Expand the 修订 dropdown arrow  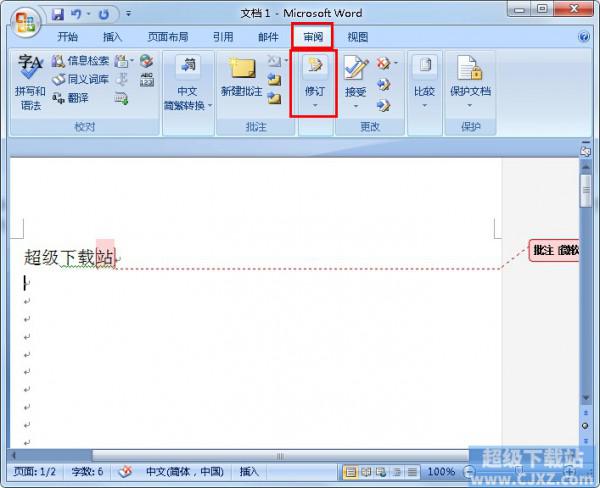pyautogui.click(x=315, y=106)
